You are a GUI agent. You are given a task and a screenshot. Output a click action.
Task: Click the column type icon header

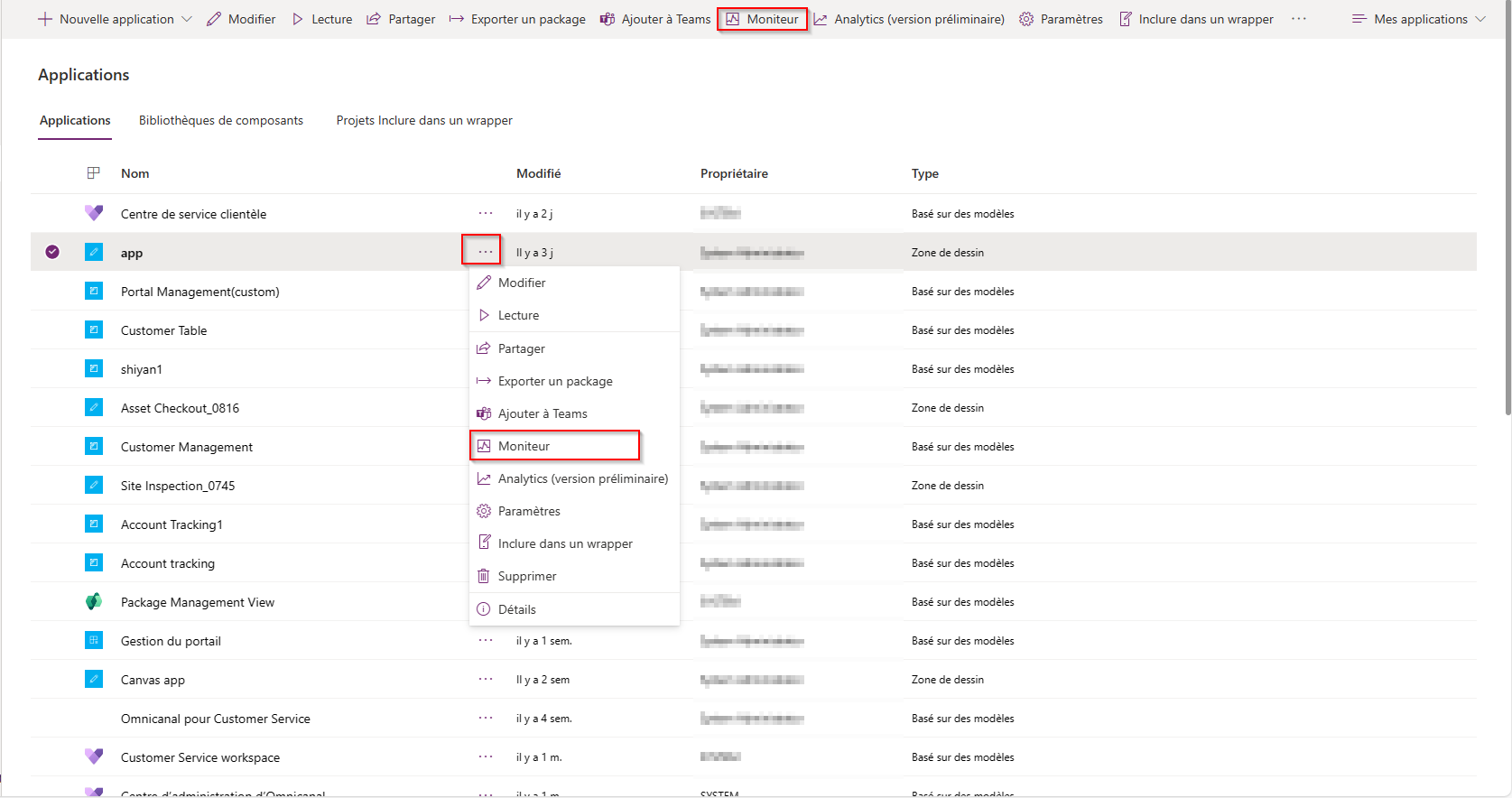tap(94, 173)
